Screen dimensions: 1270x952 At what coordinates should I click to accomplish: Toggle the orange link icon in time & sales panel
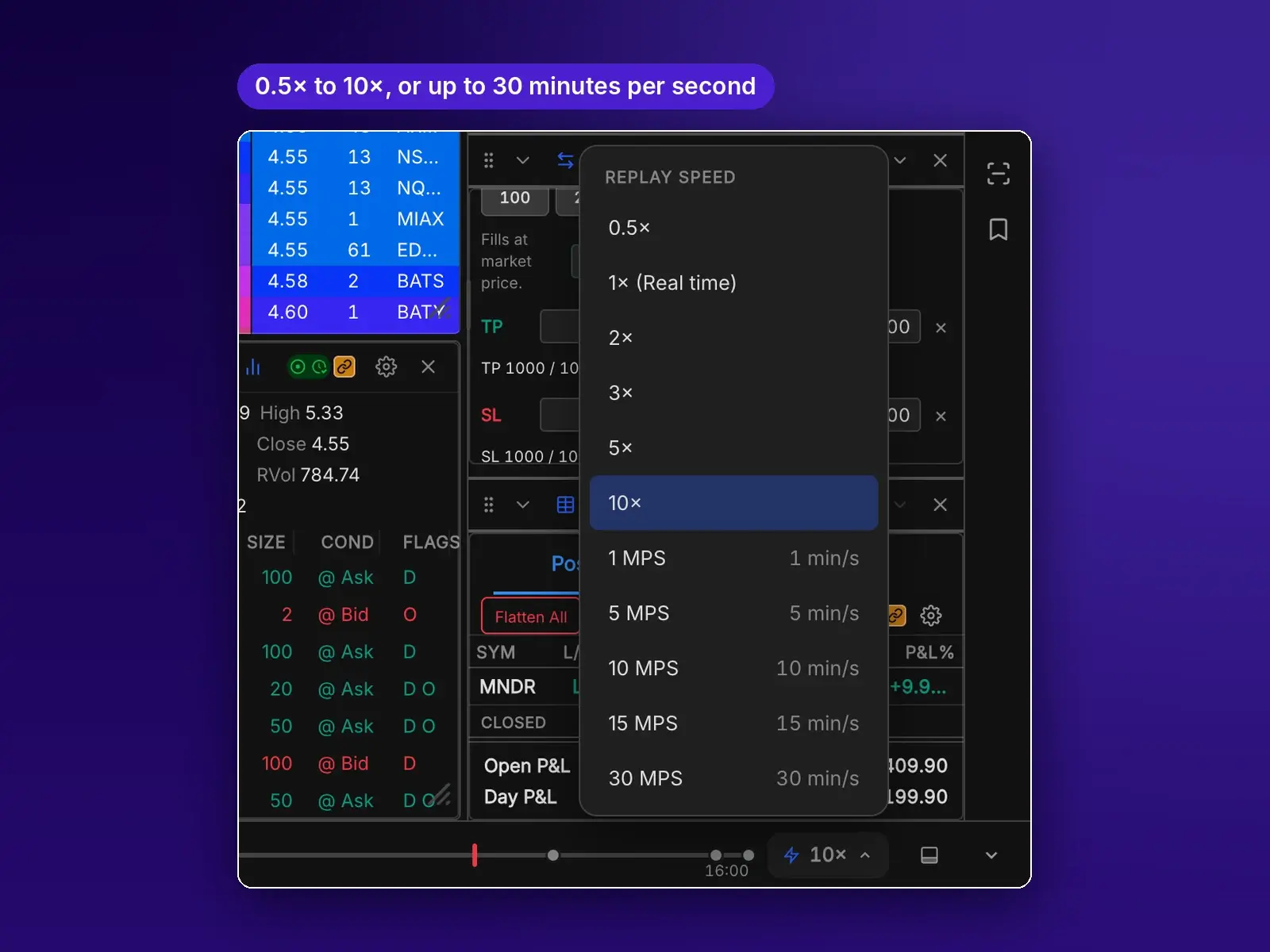[344, 367]
